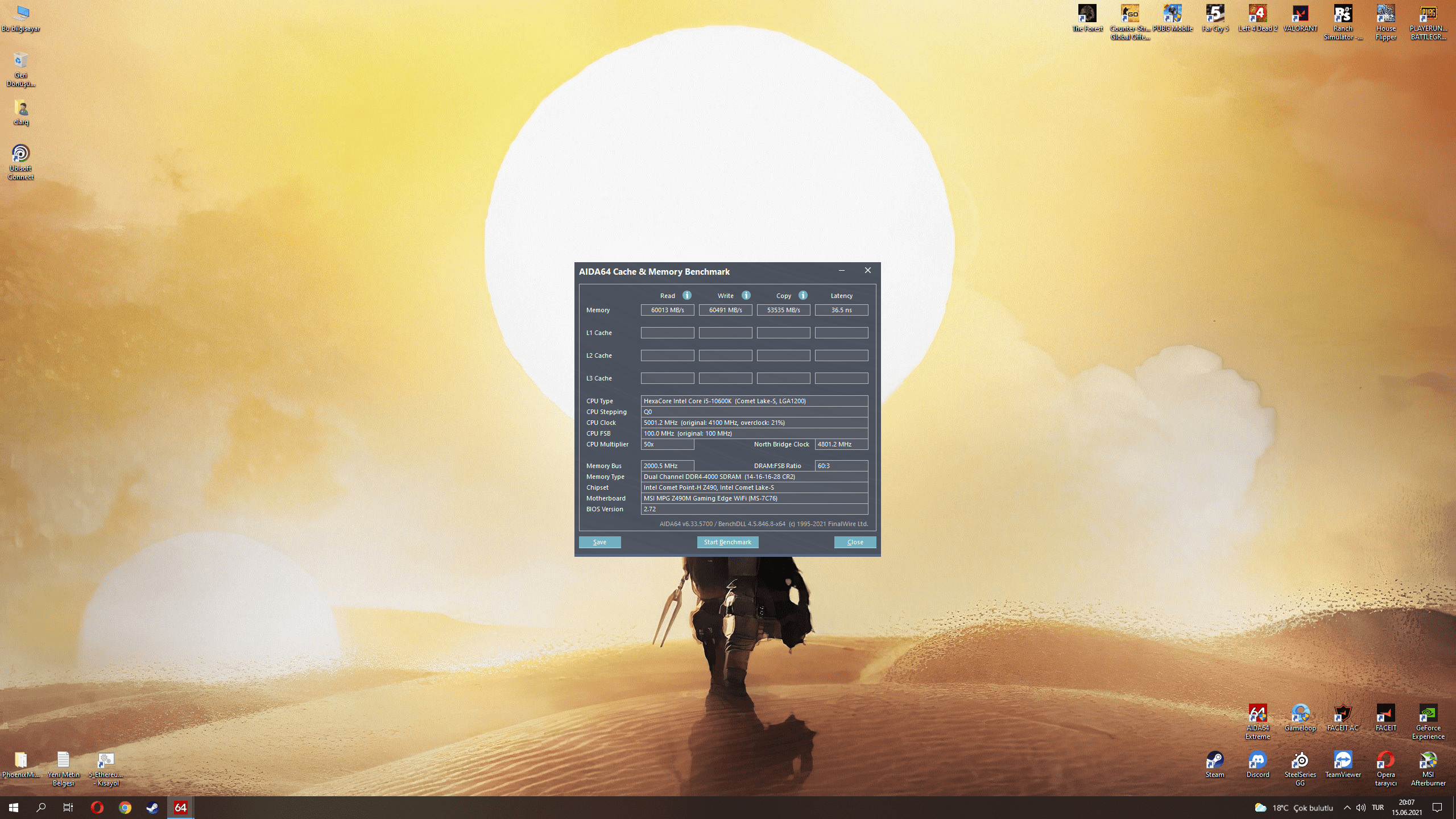Click the L3 Cache Latency field
The width and height of the screenshot is (1456, 819).
click(842, 378)
